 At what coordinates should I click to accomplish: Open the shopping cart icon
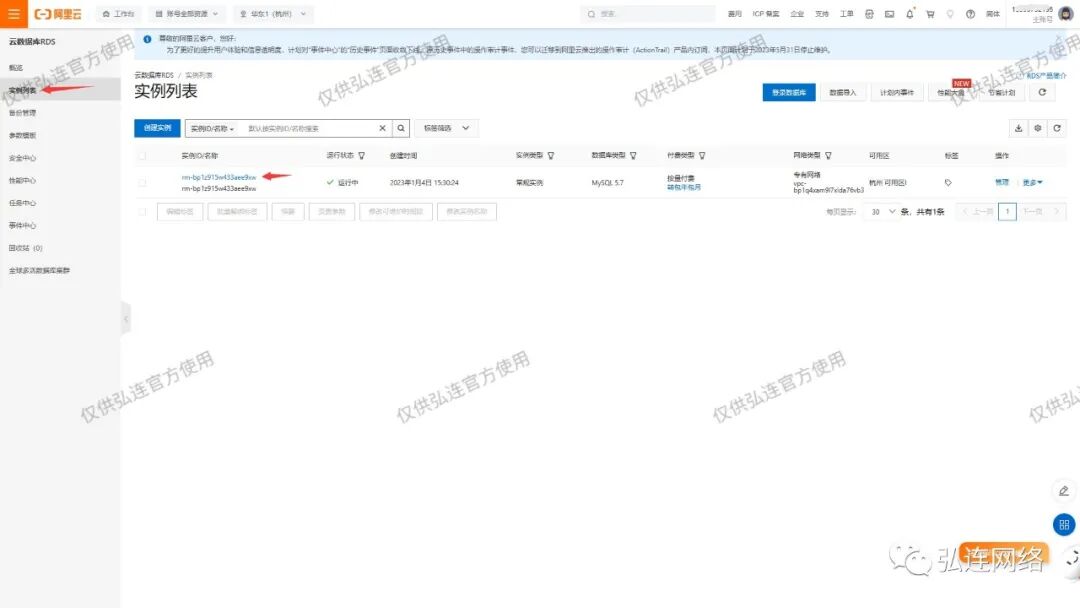930,14
